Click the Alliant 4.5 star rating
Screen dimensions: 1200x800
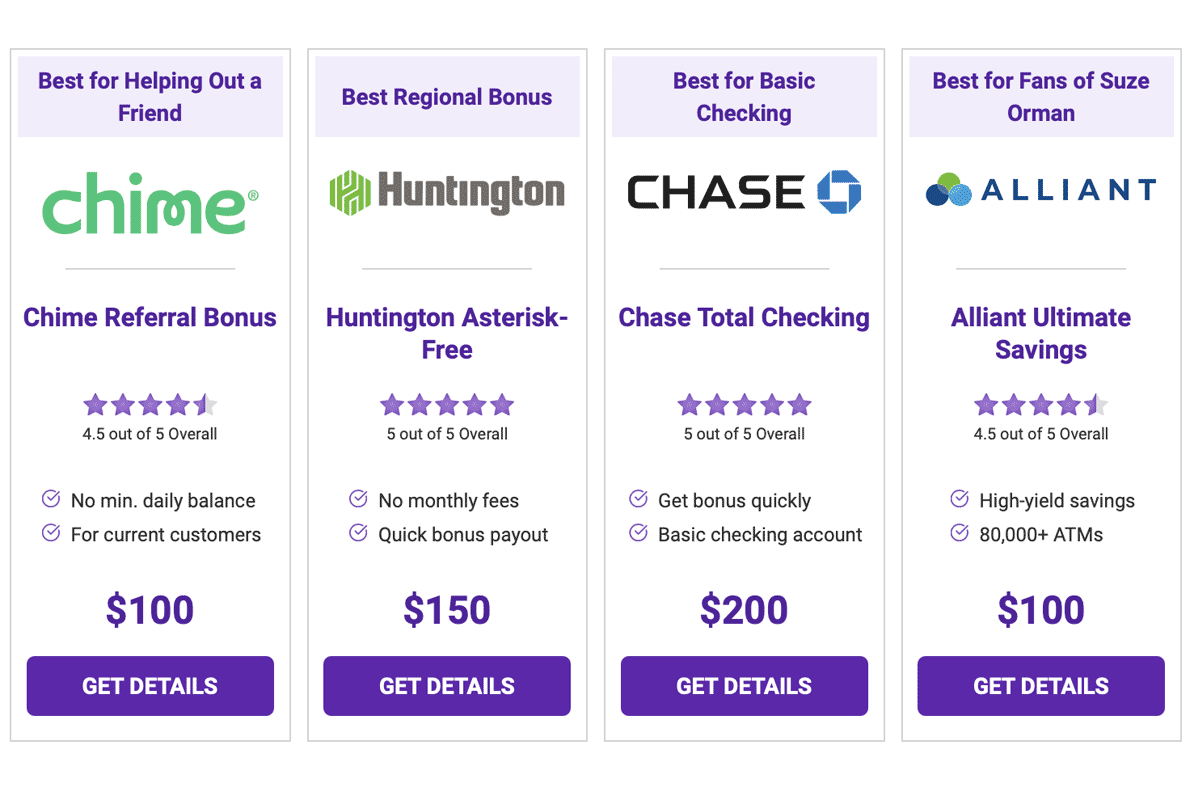(1041, 405)
